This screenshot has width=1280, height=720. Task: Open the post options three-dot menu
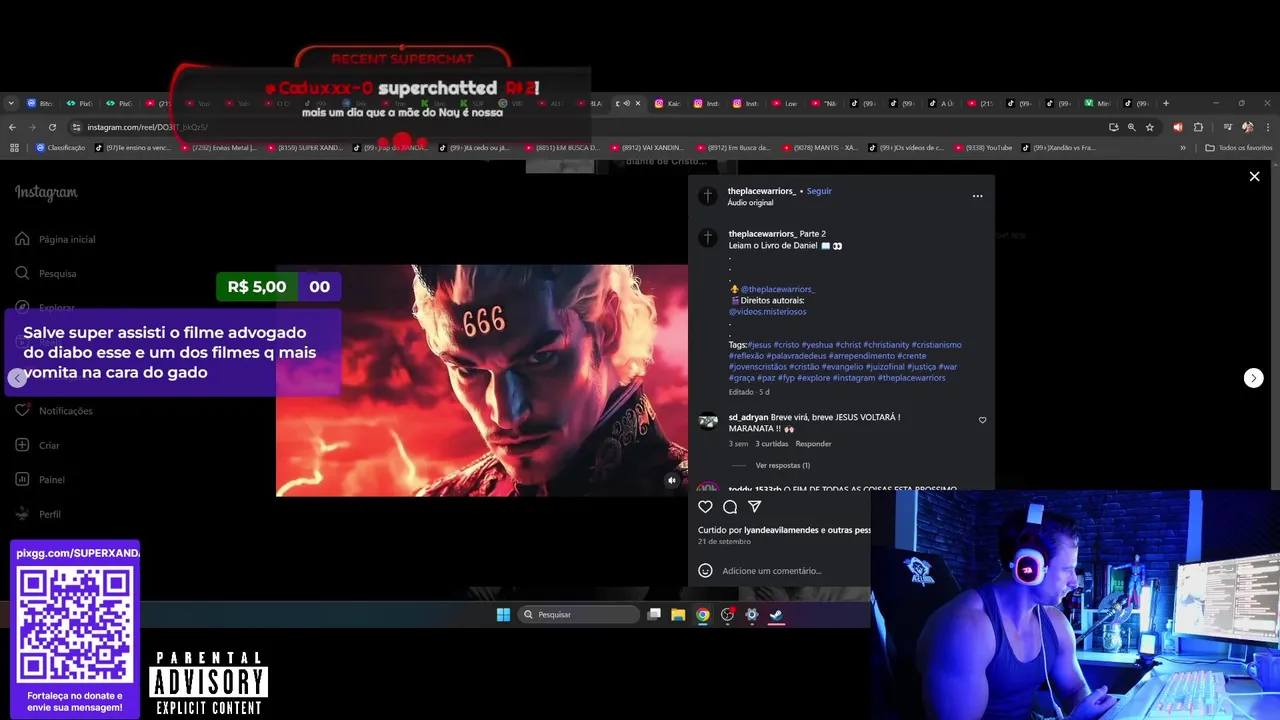pos(977,196)
